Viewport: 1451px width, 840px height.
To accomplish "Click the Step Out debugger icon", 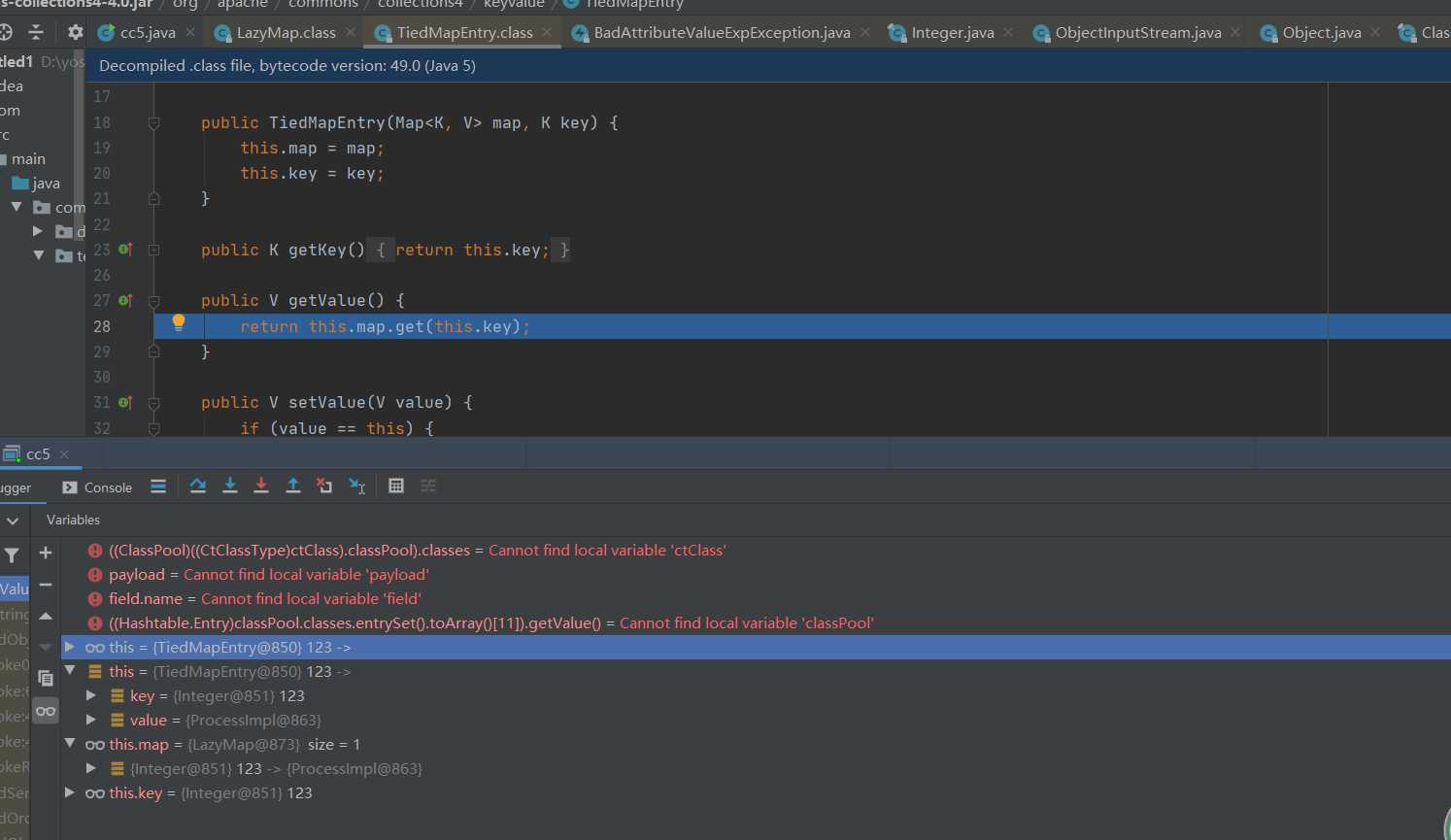I will pyautogui.click(x=292, y=487).
